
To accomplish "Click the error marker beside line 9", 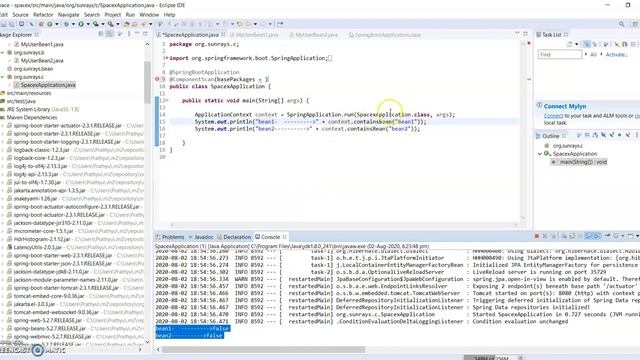I will click(x=157, y=79).
